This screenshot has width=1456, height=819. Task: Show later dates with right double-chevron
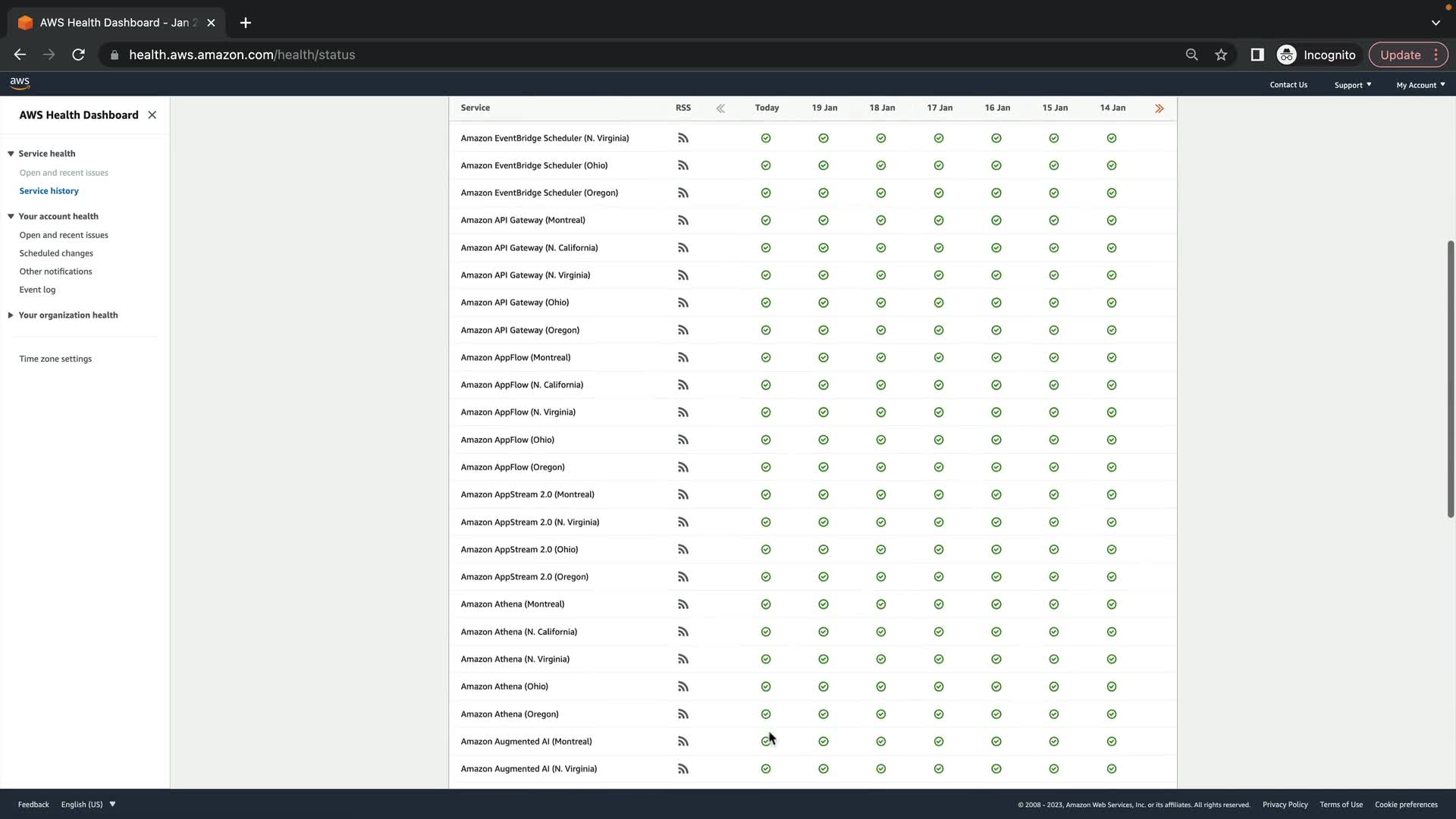pos(1159,108)
